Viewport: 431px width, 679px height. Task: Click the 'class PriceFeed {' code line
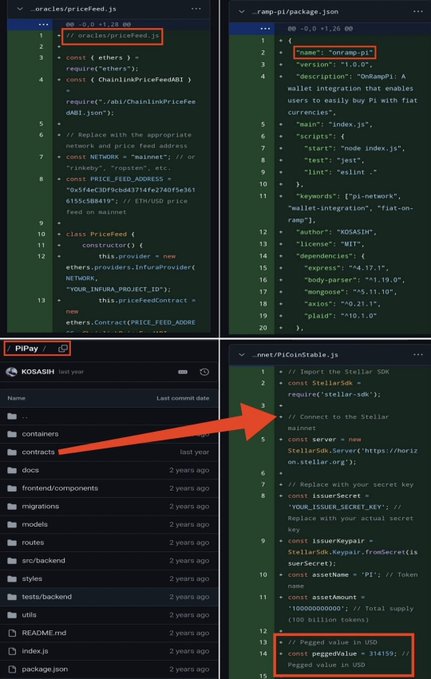pos(100,234)
